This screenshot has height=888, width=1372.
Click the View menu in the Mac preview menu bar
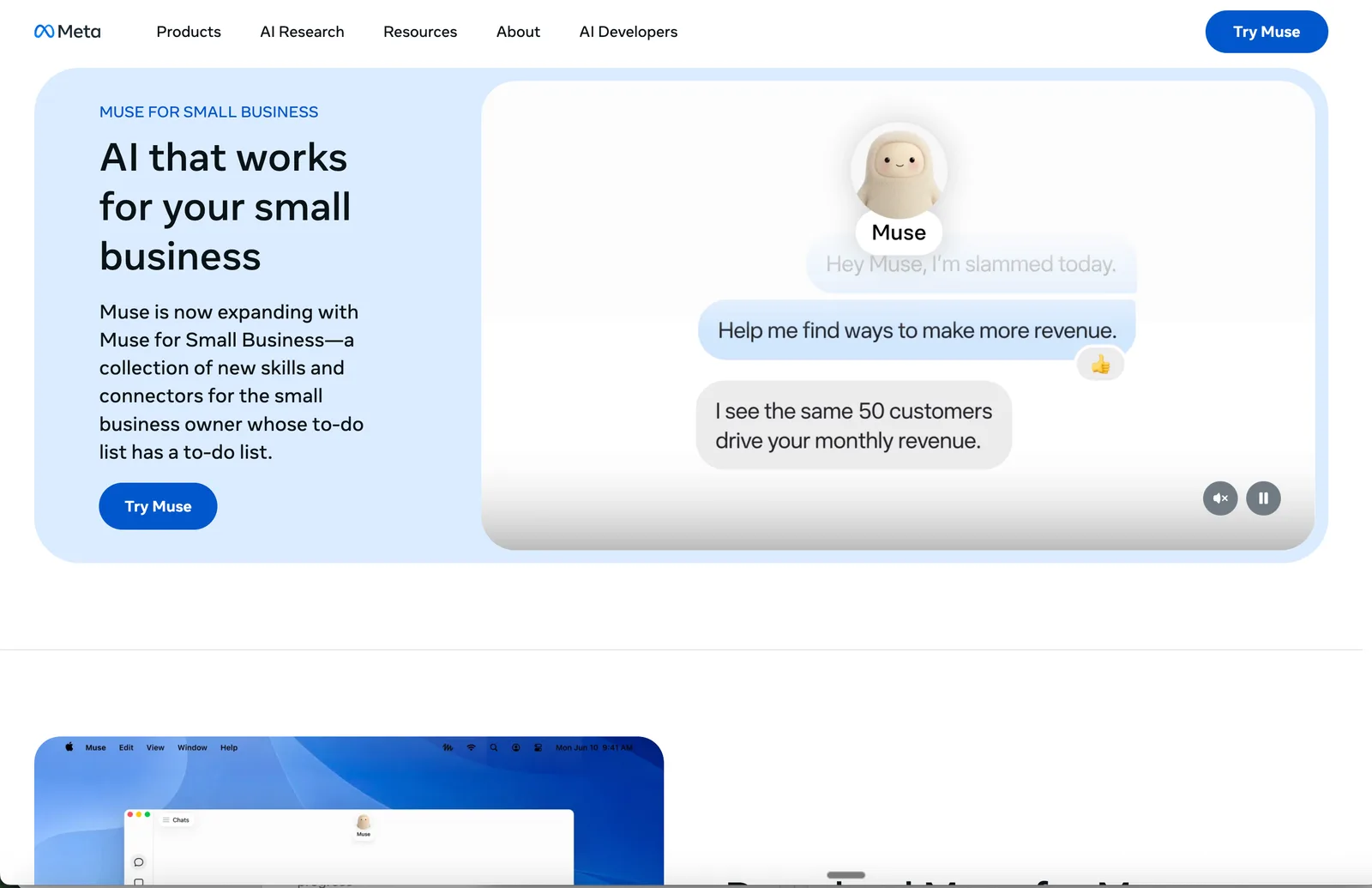click(x=155, y=748)
